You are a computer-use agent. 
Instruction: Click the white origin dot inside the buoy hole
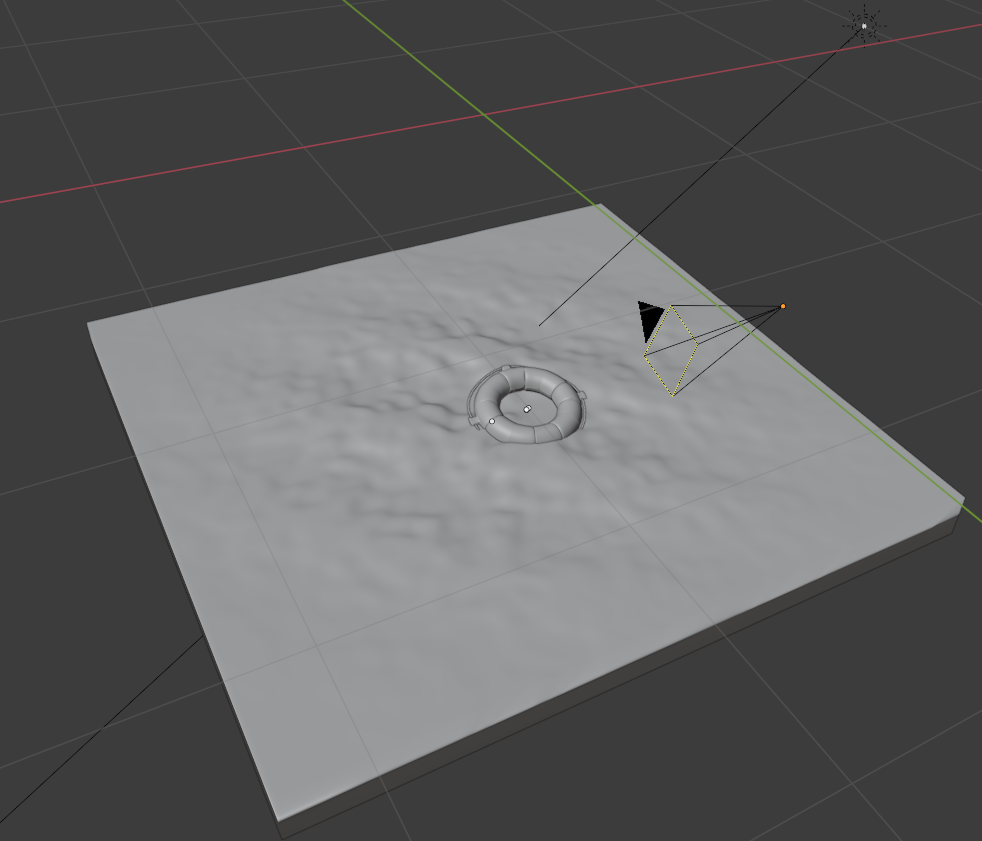click(x=527, y=409)
